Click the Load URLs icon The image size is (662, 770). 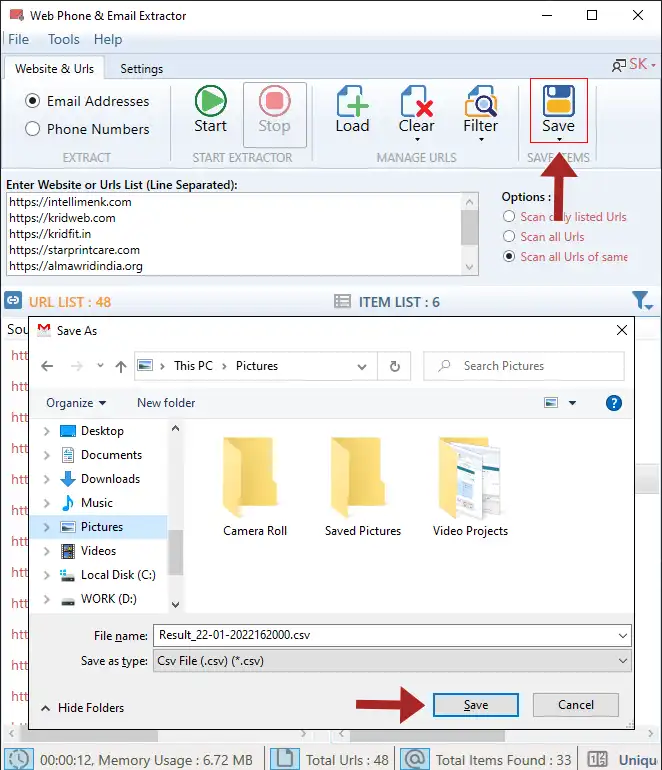(x=352, y=101)
